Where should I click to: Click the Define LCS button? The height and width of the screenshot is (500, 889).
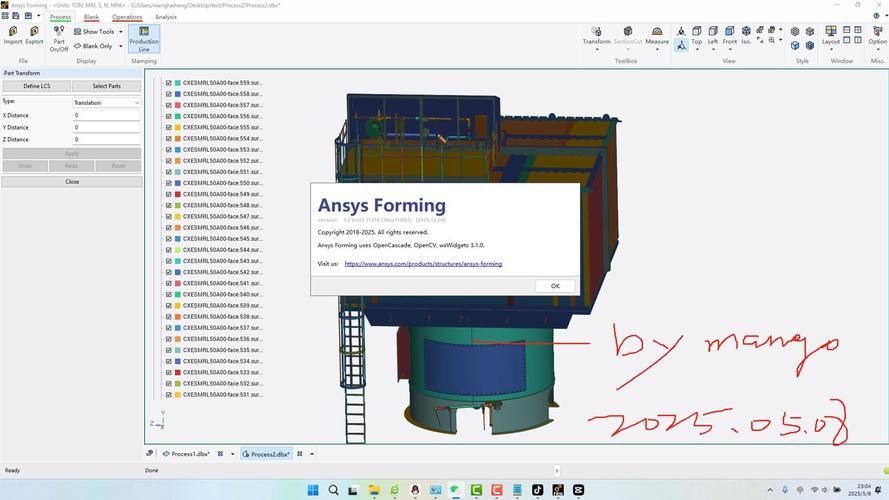(x=37, y=86)
